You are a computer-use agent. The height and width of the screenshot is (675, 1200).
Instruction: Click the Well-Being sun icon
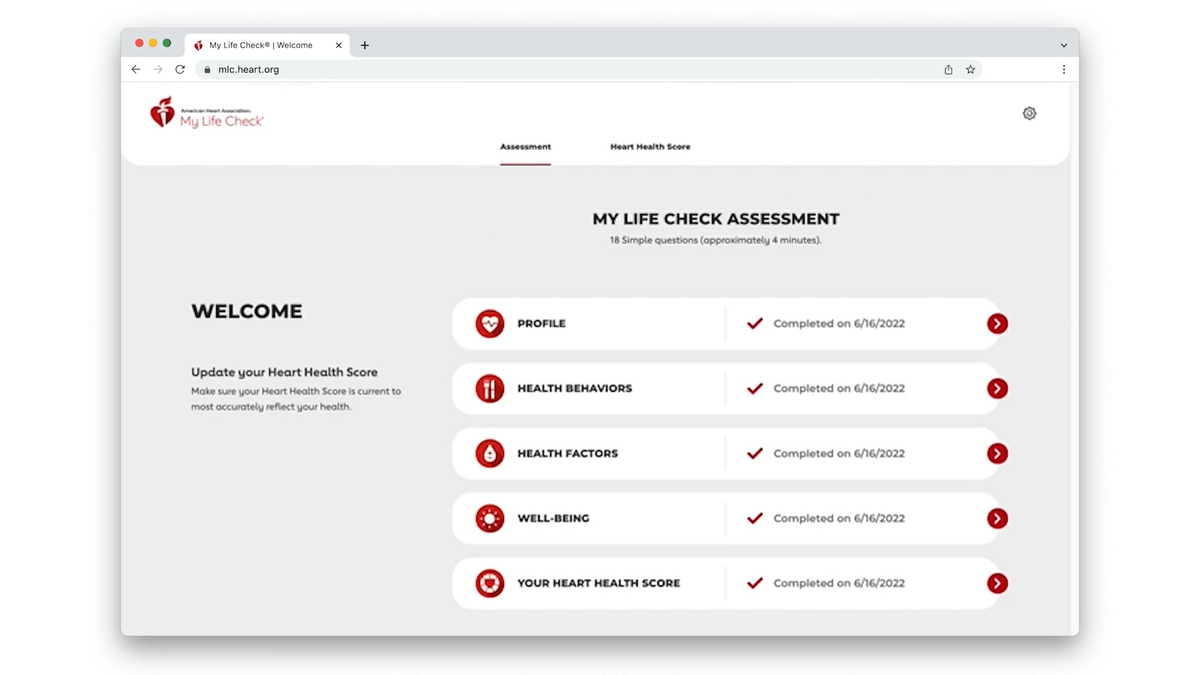pos(490,519)
